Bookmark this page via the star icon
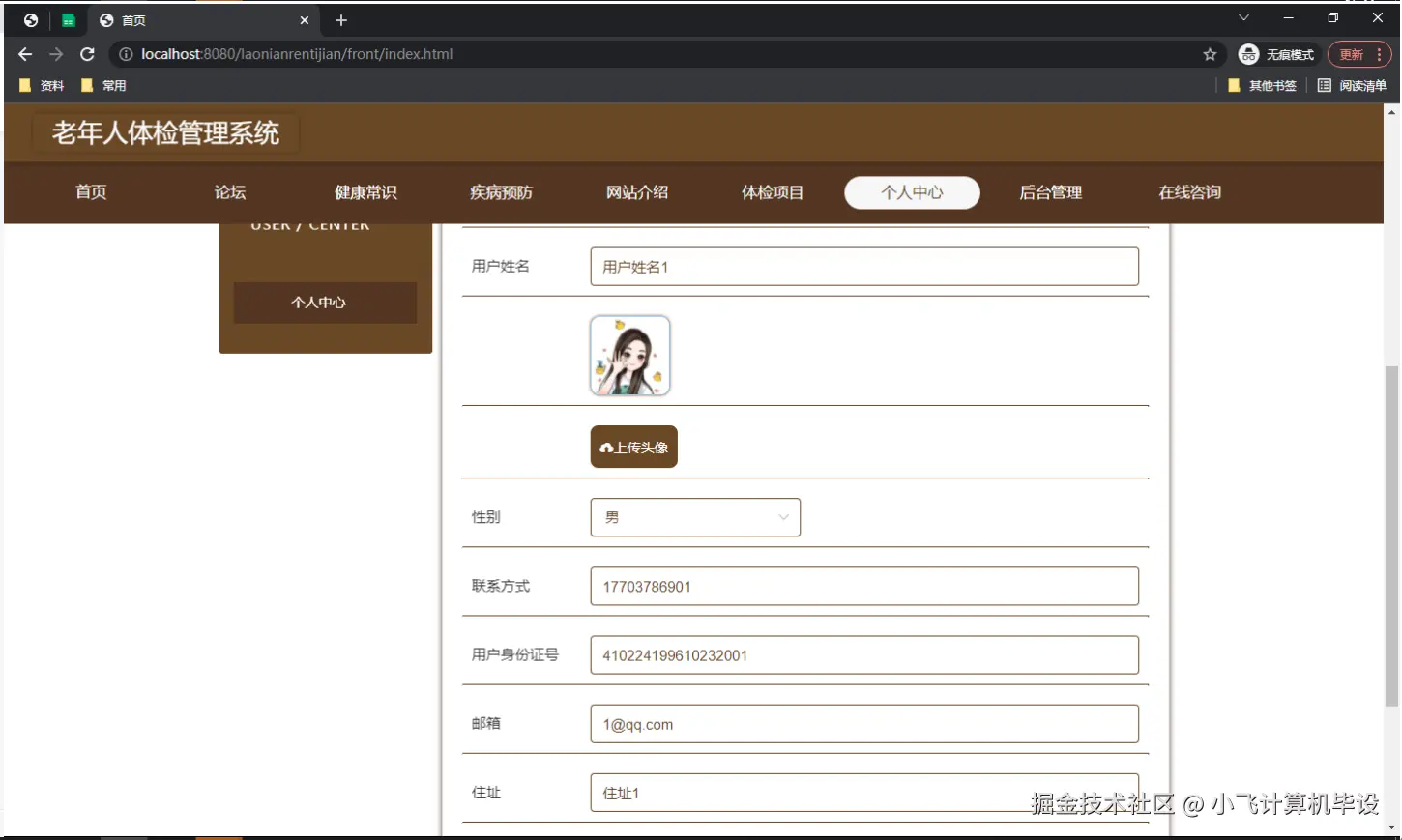The image size is (1402, 840). tap(1211, 54)
